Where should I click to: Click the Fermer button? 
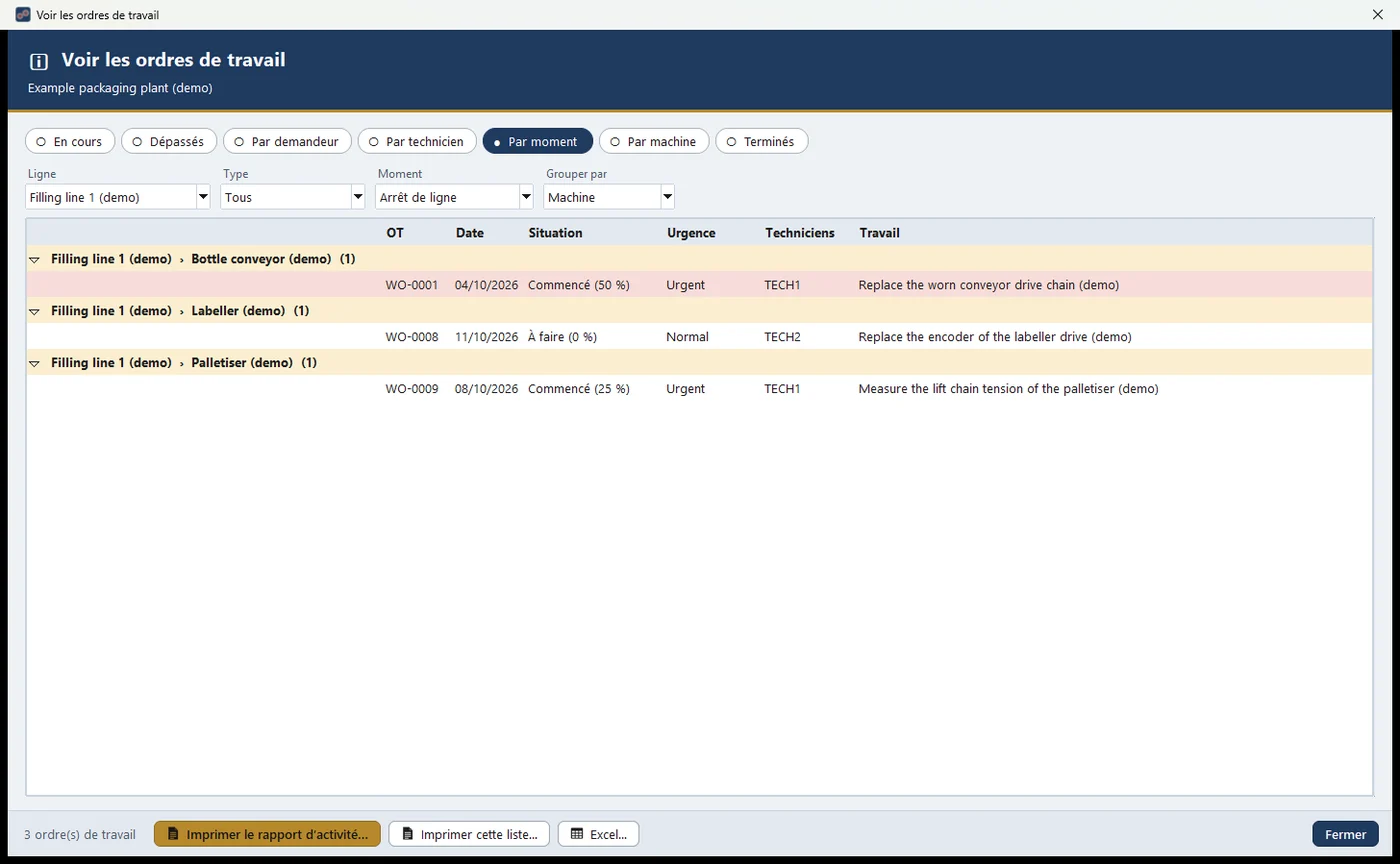1345,834
